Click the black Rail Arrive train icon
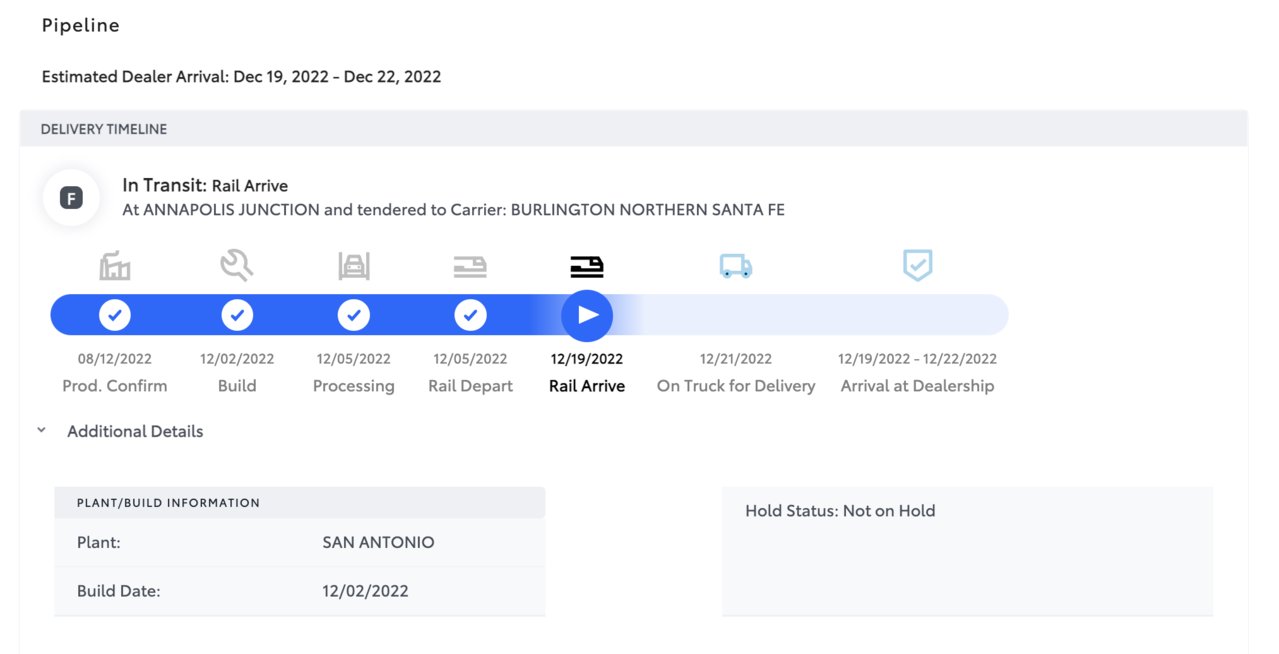This screenshot has width=1279, height=654. tap(587, 266)
